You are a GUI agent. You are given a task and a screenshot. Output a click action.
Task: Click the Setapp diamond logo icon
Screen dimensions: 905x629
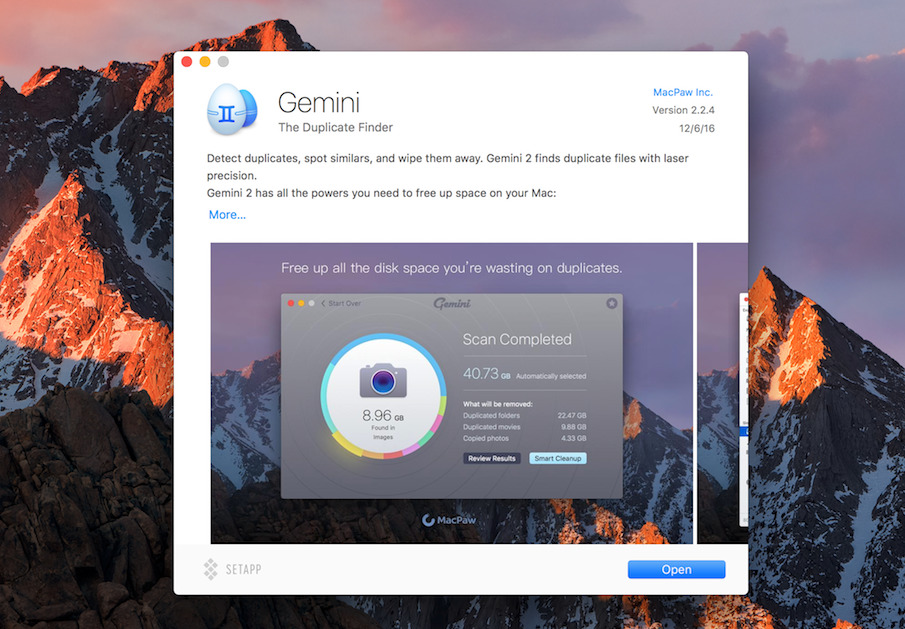coord(211,569)
